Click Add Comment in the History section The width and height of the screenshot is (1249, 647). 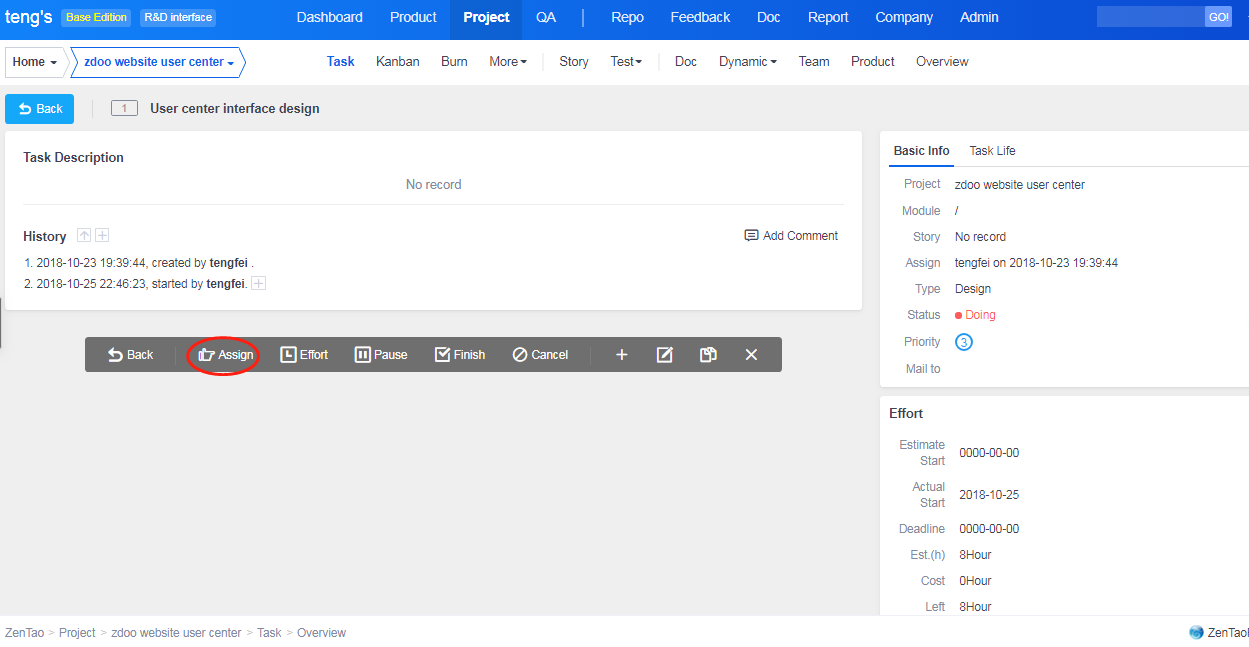(791, 236)
